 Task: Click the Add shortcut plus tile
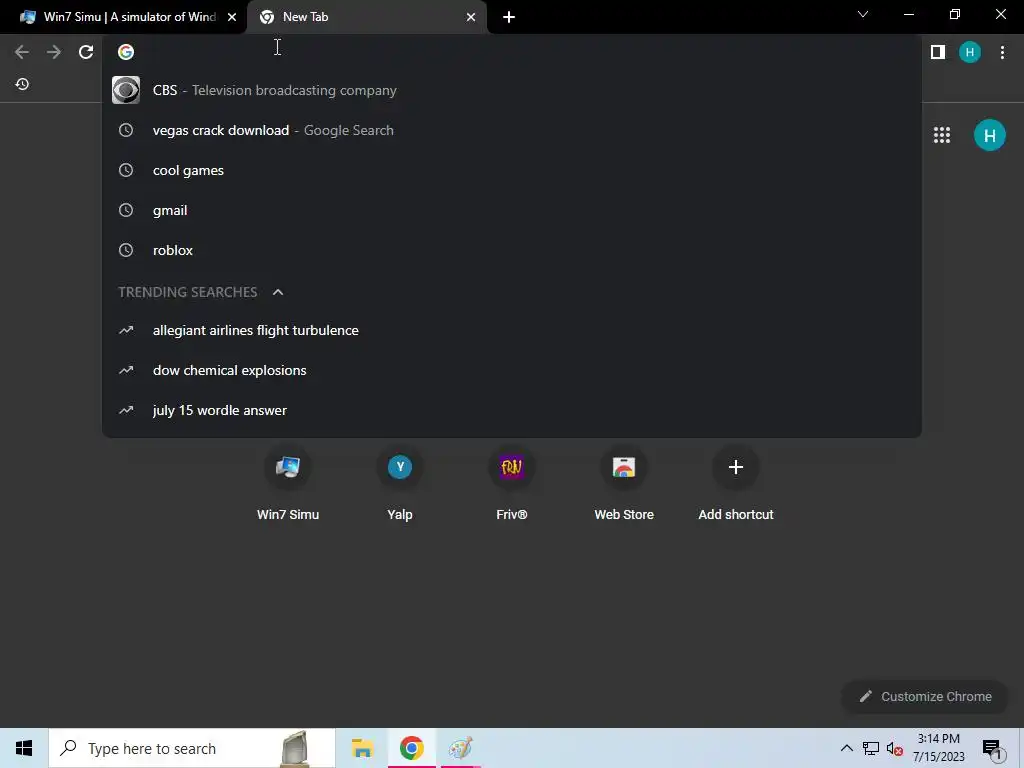pyautogui.click(x=736, y=467)
